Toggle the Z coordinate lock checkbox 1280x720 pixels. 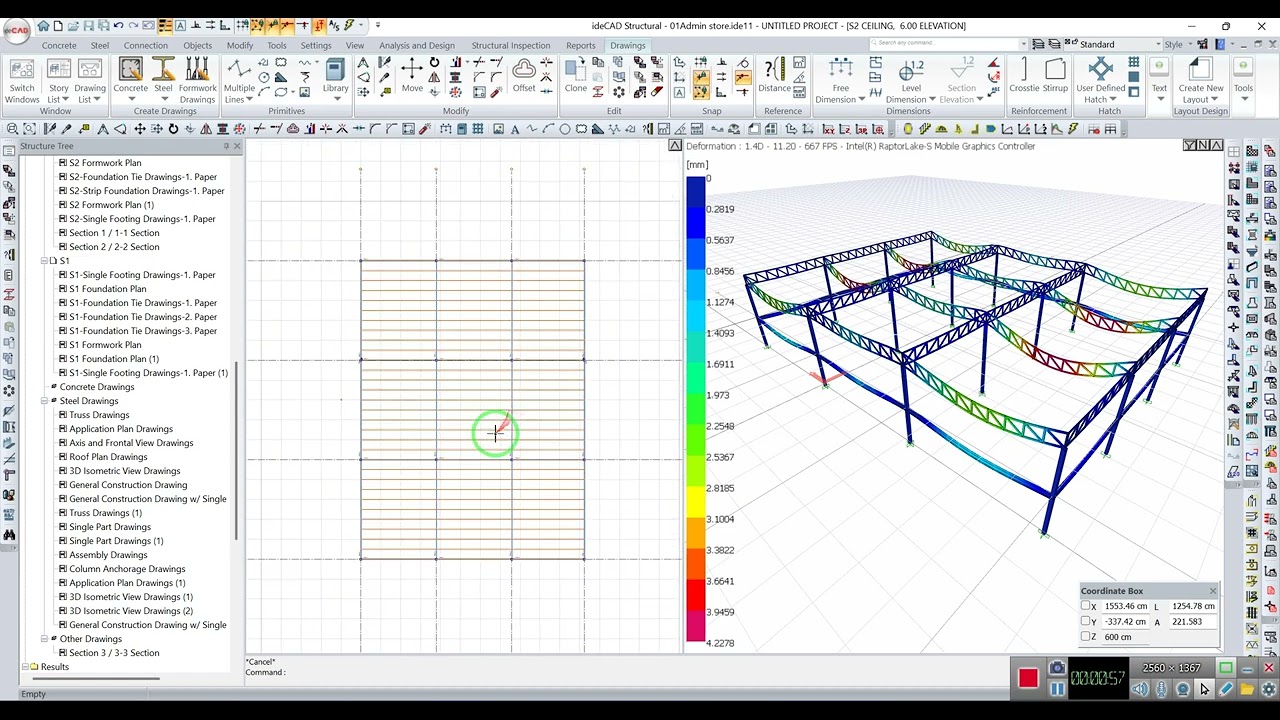[1085, 637]
